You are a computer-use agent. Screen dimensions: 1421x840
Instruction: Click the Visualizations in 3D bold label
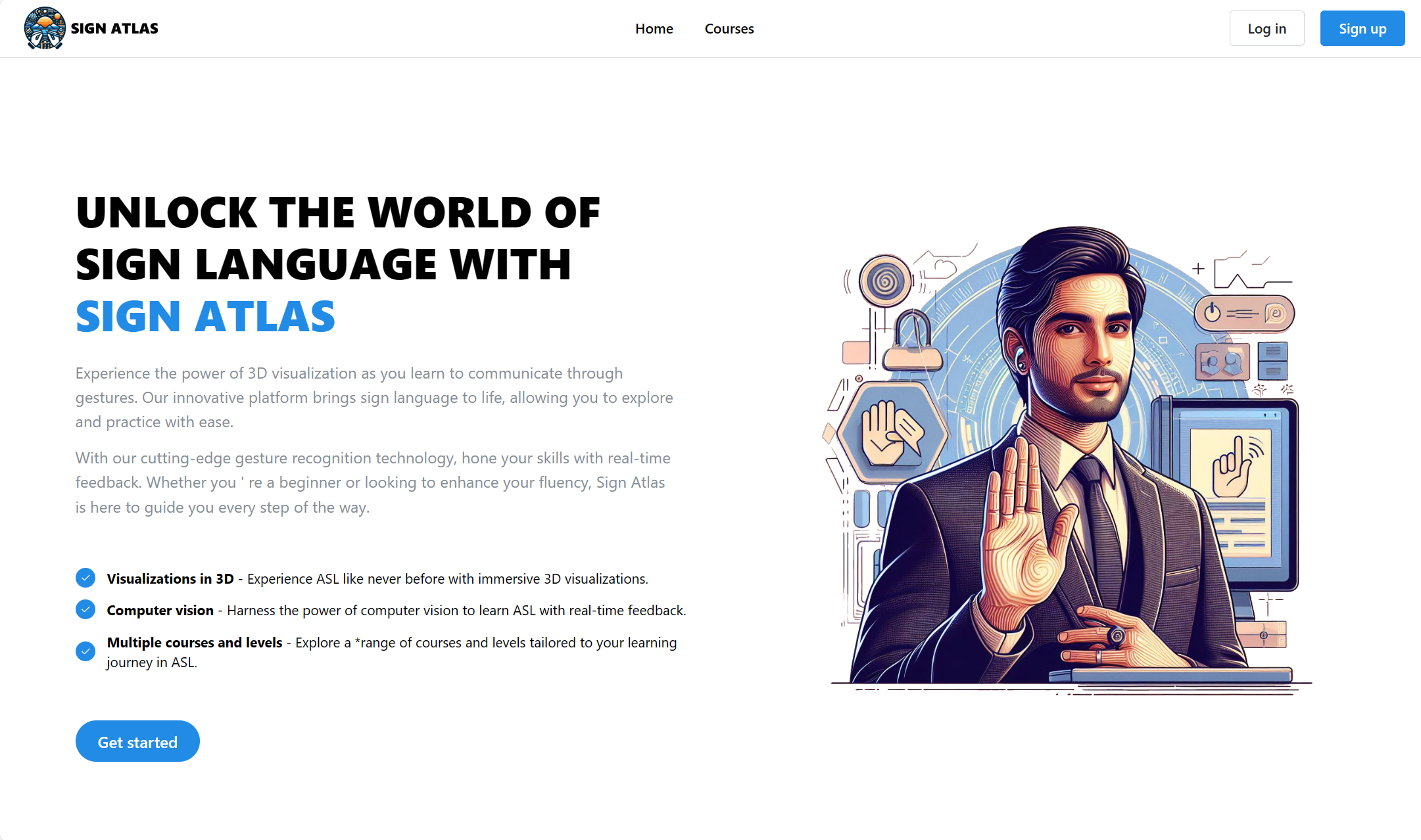pyautogui.click(x=170, y=578)
